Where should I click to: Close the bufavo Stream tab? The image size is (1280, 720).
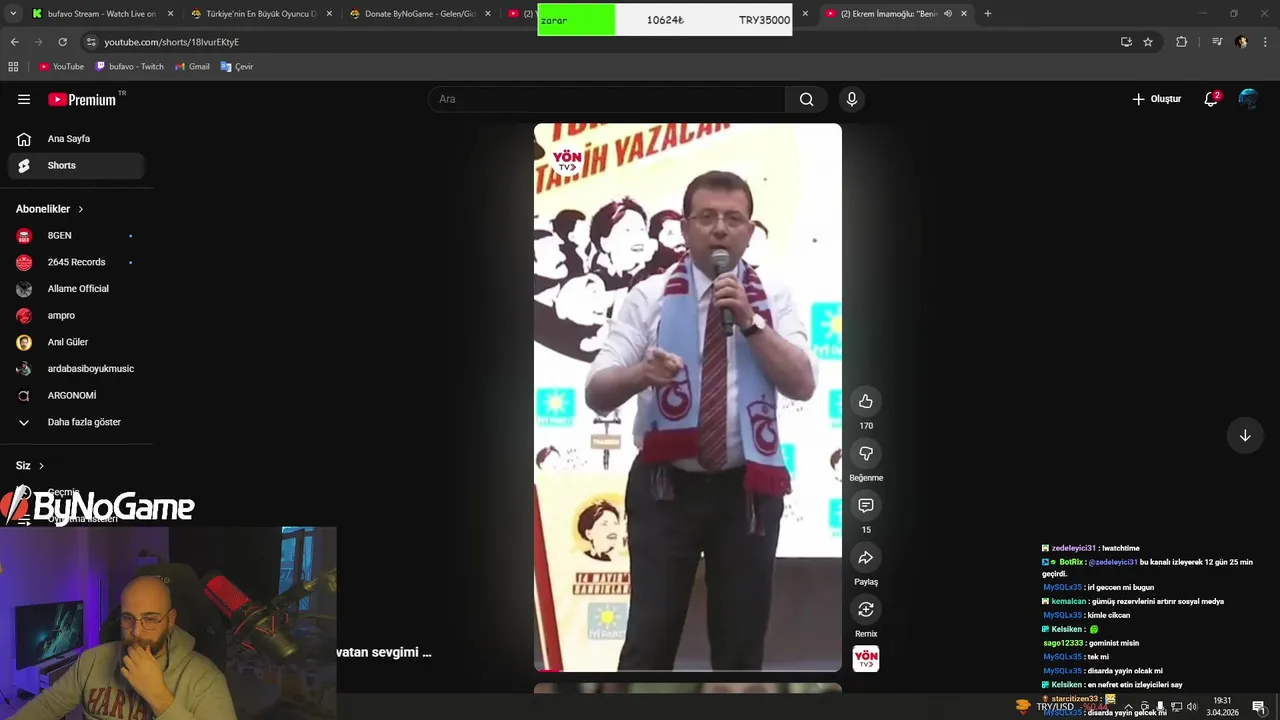pos(170,14)
